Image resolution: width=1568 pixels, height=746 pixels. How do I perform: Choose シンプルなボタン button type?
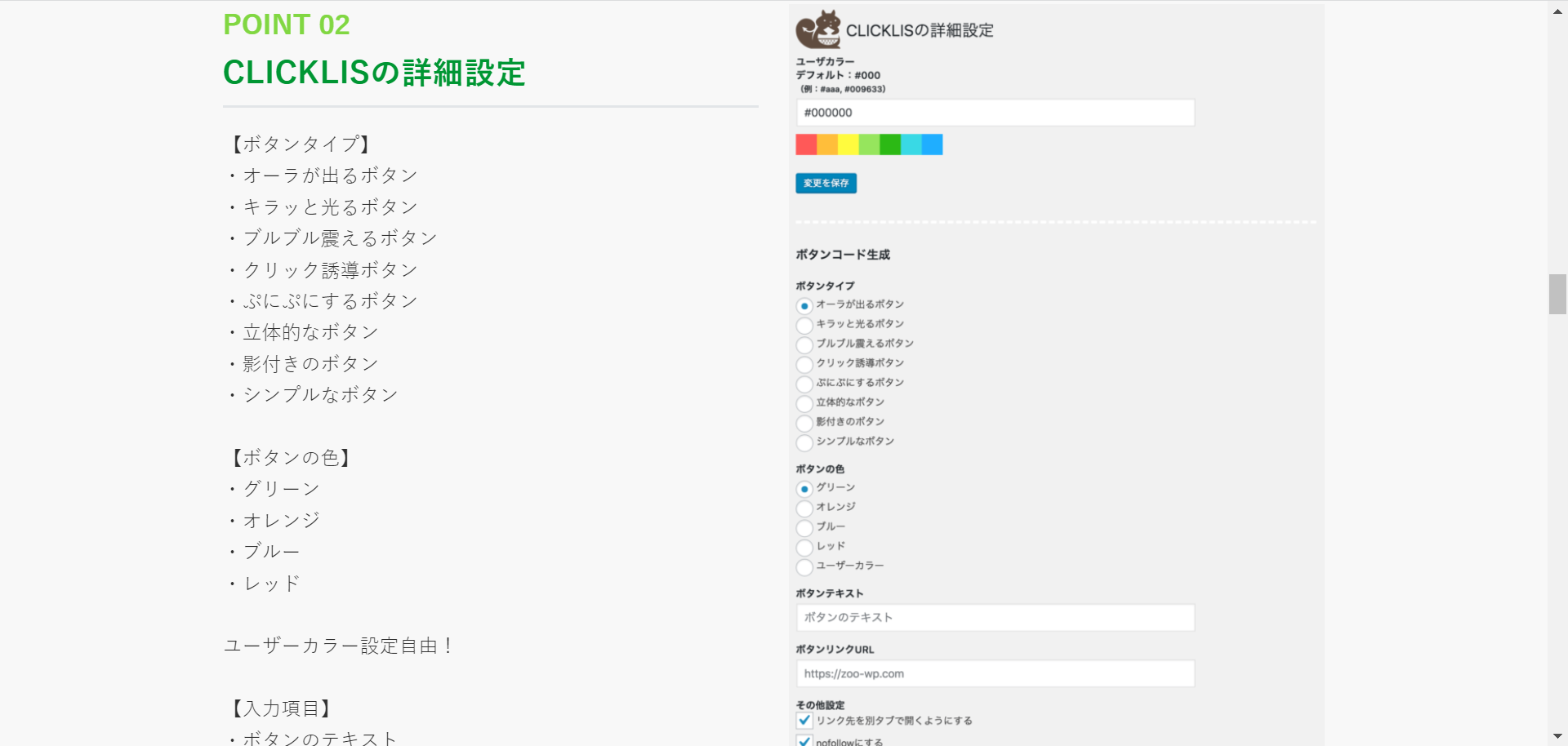click(x=804, y=442)
